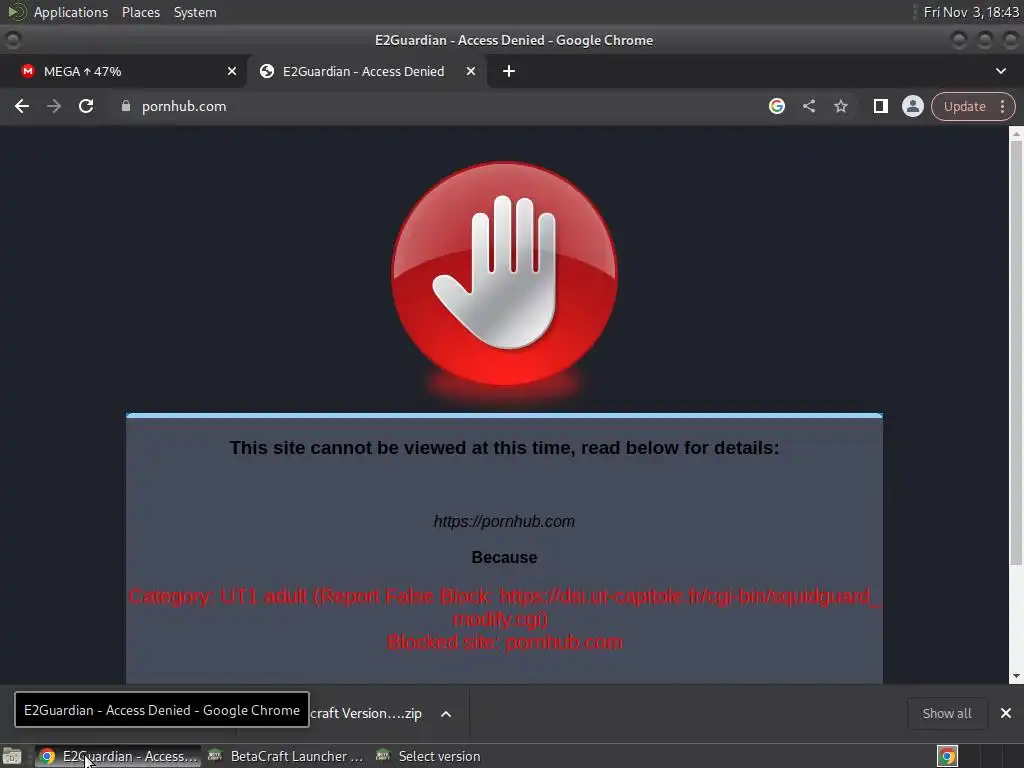Image resolution: width=1024 pixels, height=768 pixels.
Task: Click the scrollbar up arrow
Action: click(1016, 133)
